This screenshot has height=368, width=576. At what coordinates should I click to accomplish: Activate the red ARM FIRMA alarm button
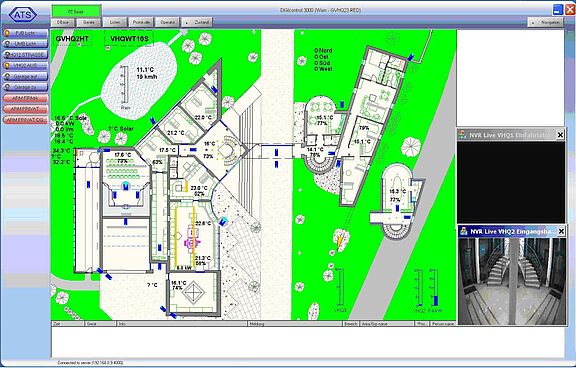coord(25,98)
